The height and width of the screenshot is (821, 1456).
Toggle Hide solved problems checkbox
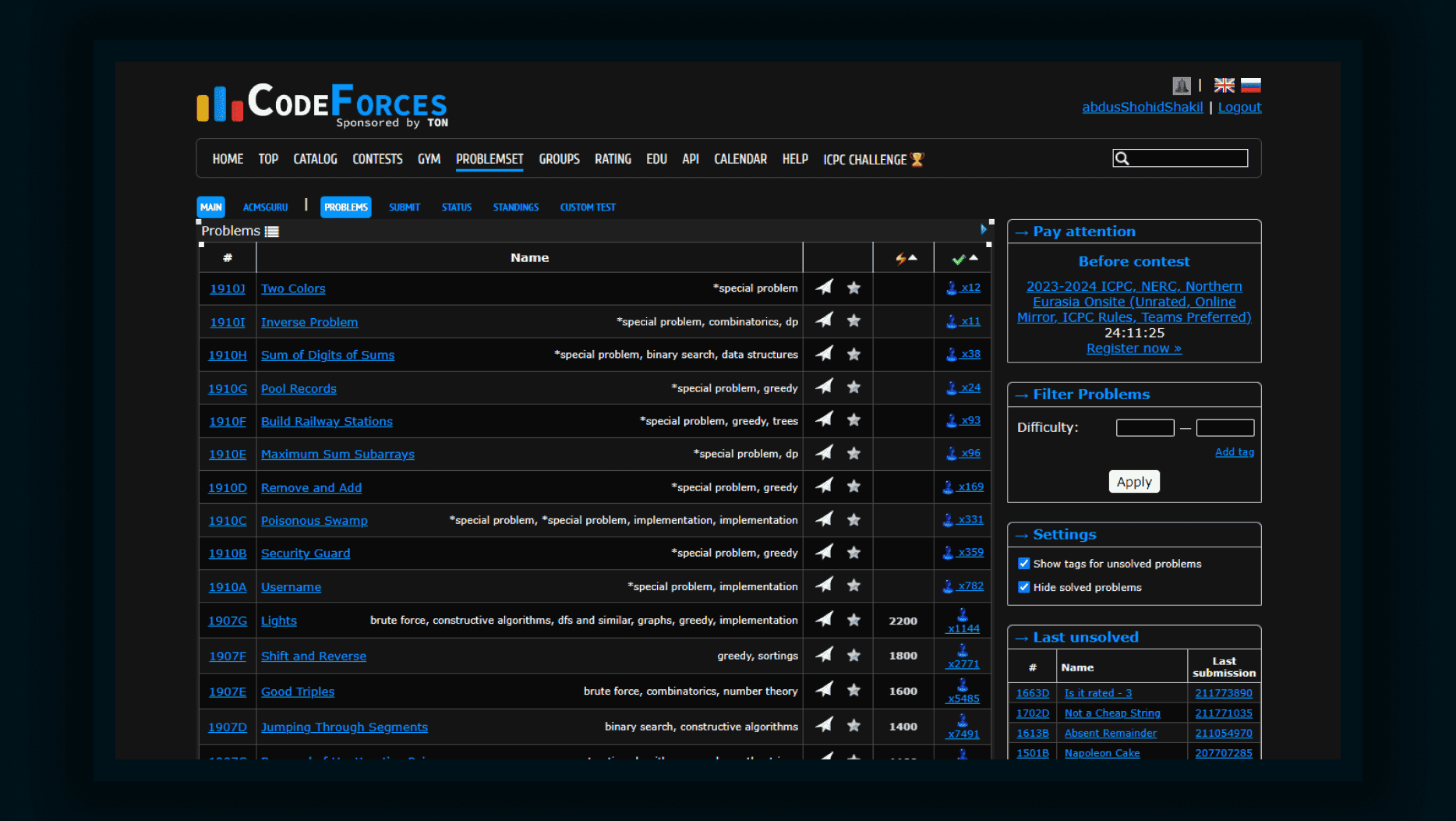[x=1023, y=587]
